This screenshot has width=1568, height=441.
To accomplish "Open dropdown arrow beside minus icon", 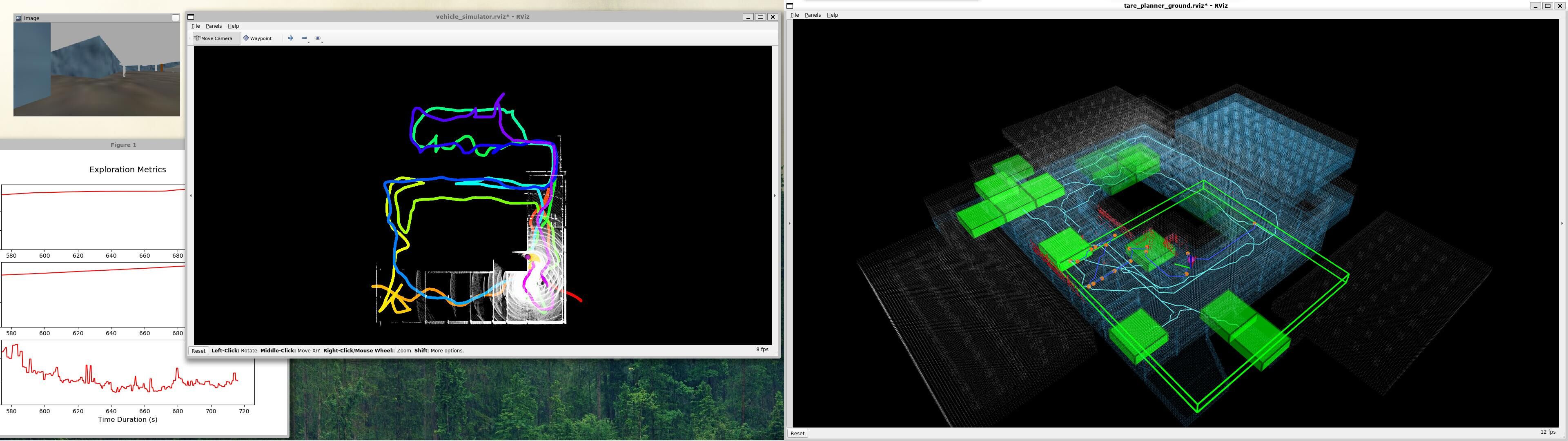I will click(x=309, y=42).
